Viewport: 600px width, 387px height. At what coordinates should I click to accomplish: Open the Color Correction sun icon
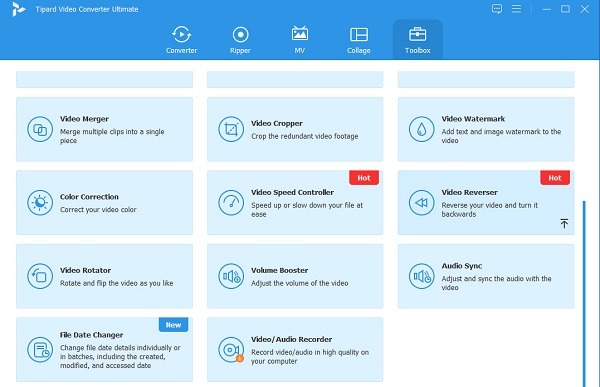(x=40, y=203)
